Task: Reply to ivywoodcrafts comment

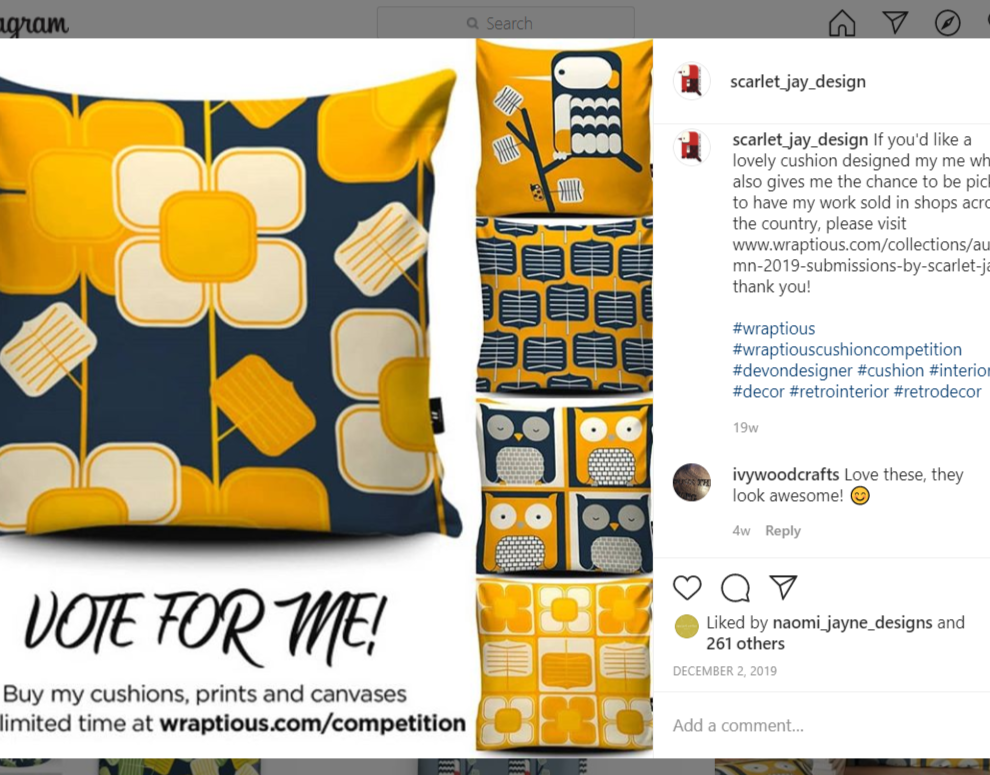Action: [x=782, y=531]
